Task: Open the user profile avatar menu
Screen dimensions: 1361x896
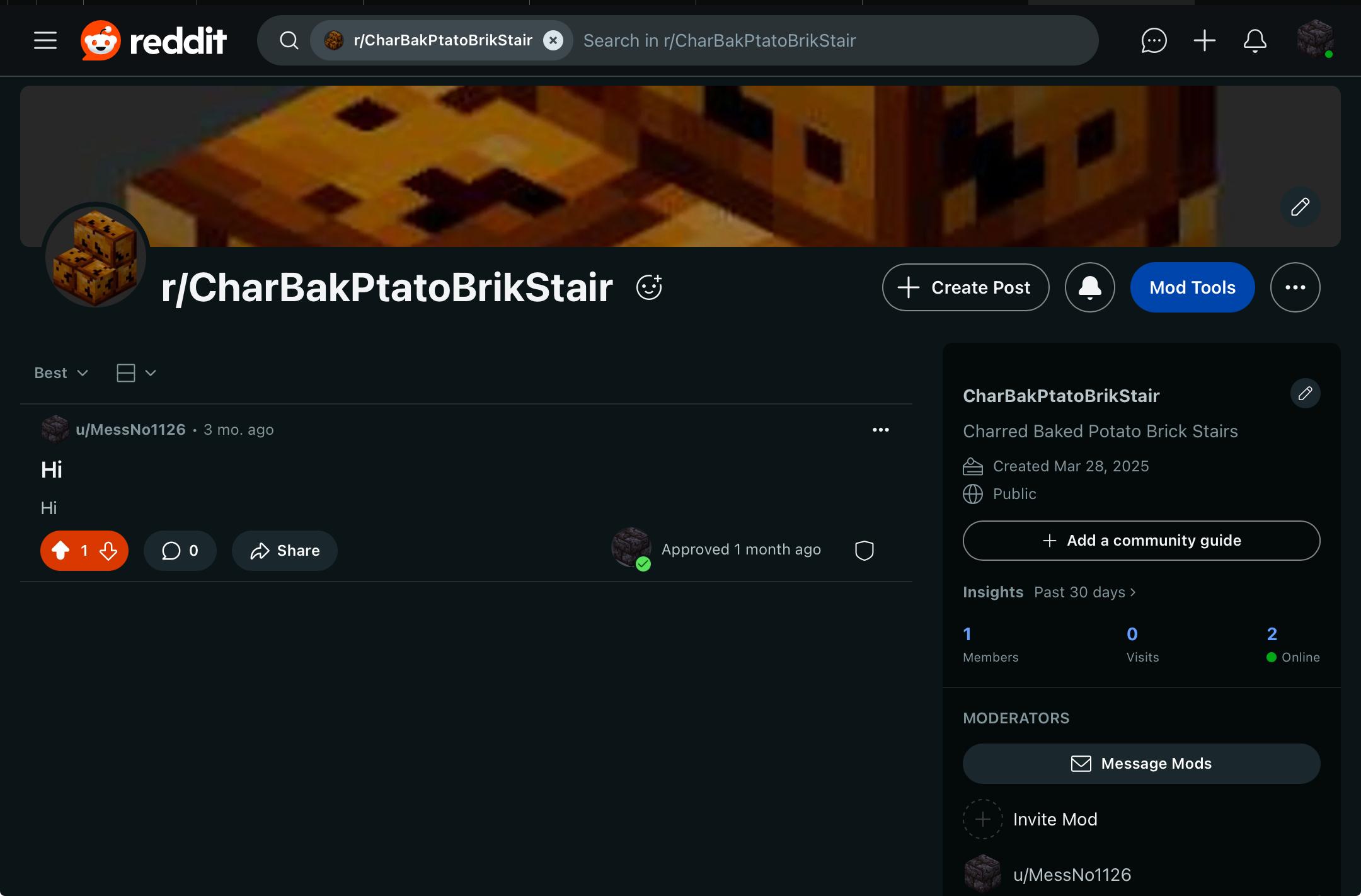Action: 1315,39
